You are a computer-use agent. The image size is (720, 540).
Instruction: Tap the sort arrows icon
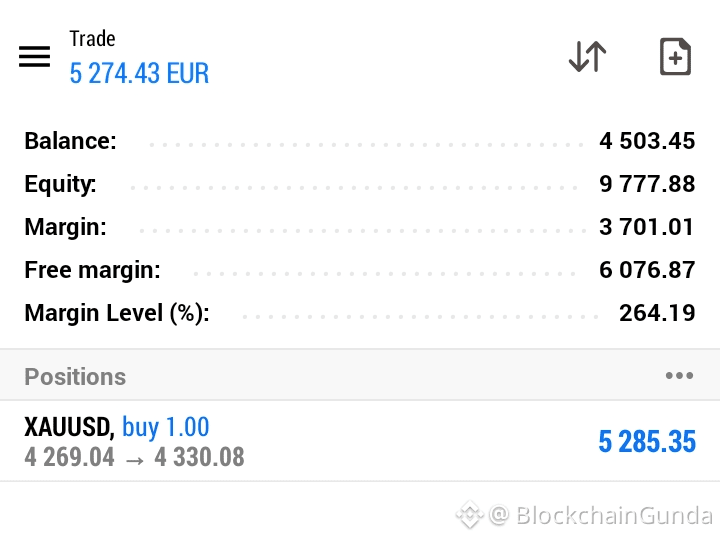coord(588,56)
